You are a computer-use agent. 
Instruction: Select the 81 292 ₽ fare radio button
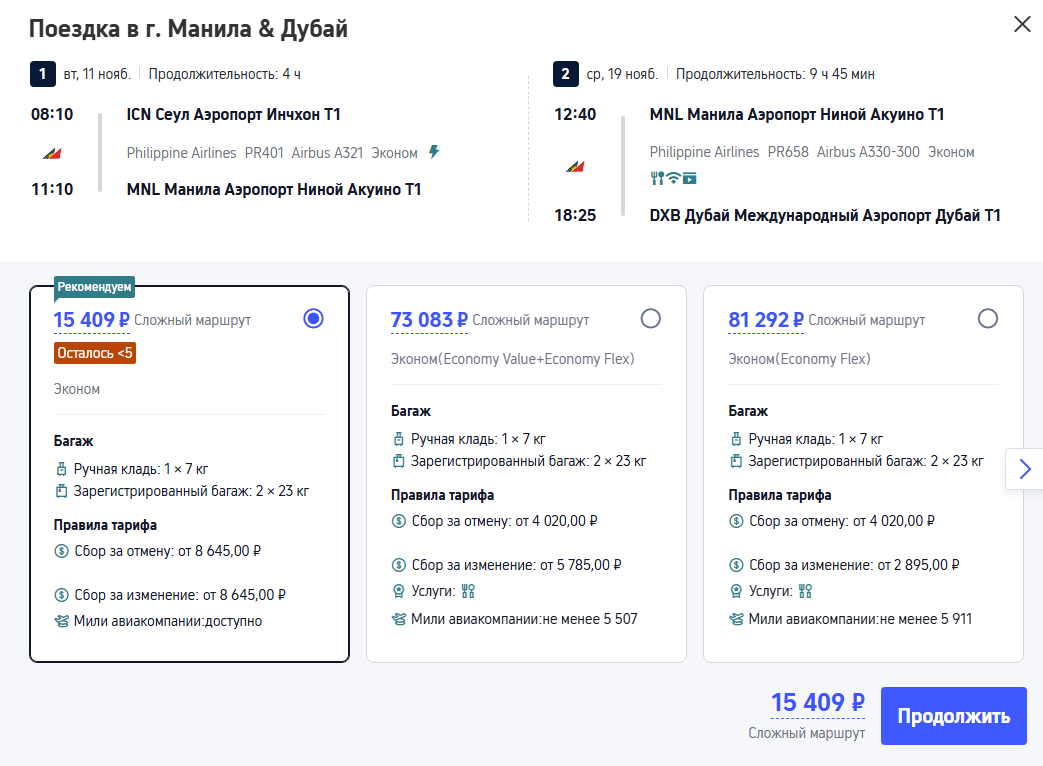tap(988, 319)
